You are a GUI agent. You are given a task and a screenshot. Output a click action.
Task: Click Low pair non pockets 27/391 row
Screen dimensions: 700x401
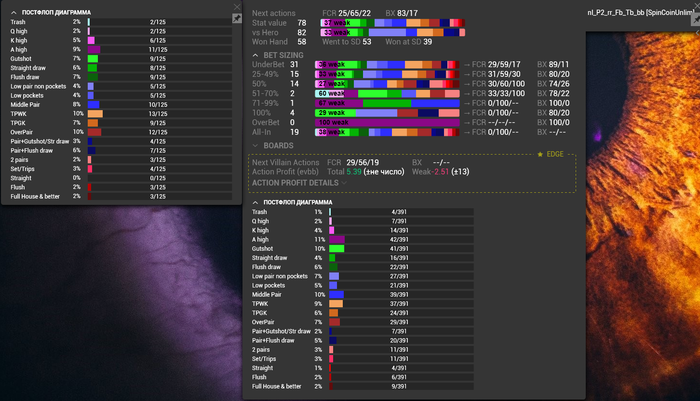362,276
